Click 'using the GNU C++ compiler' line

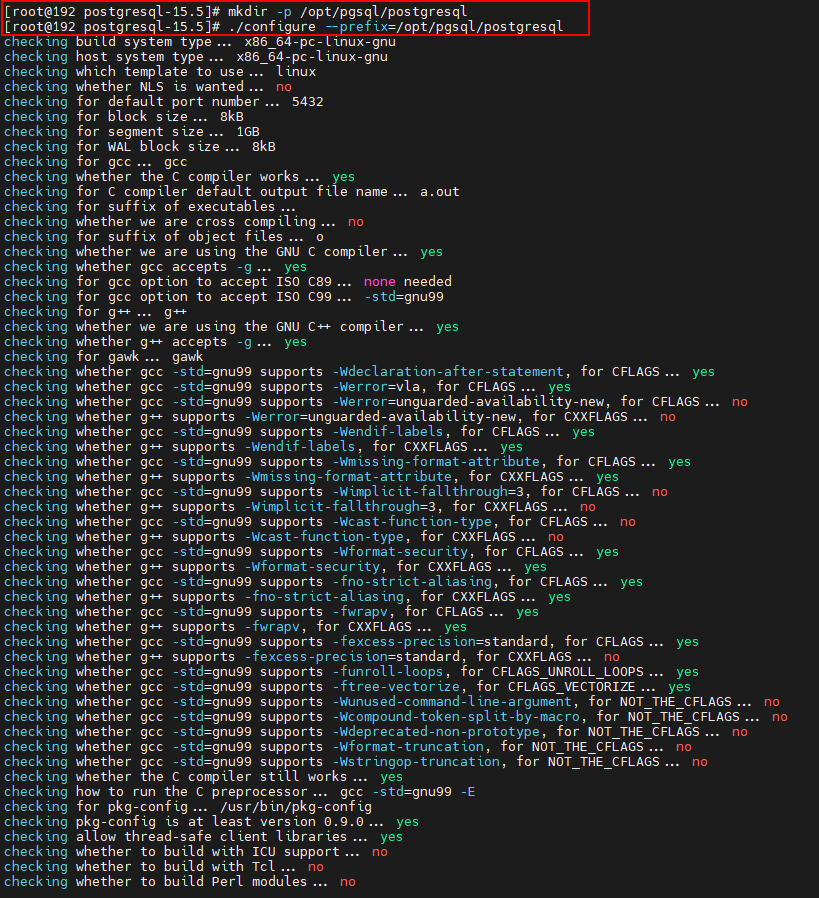point(231,326)
